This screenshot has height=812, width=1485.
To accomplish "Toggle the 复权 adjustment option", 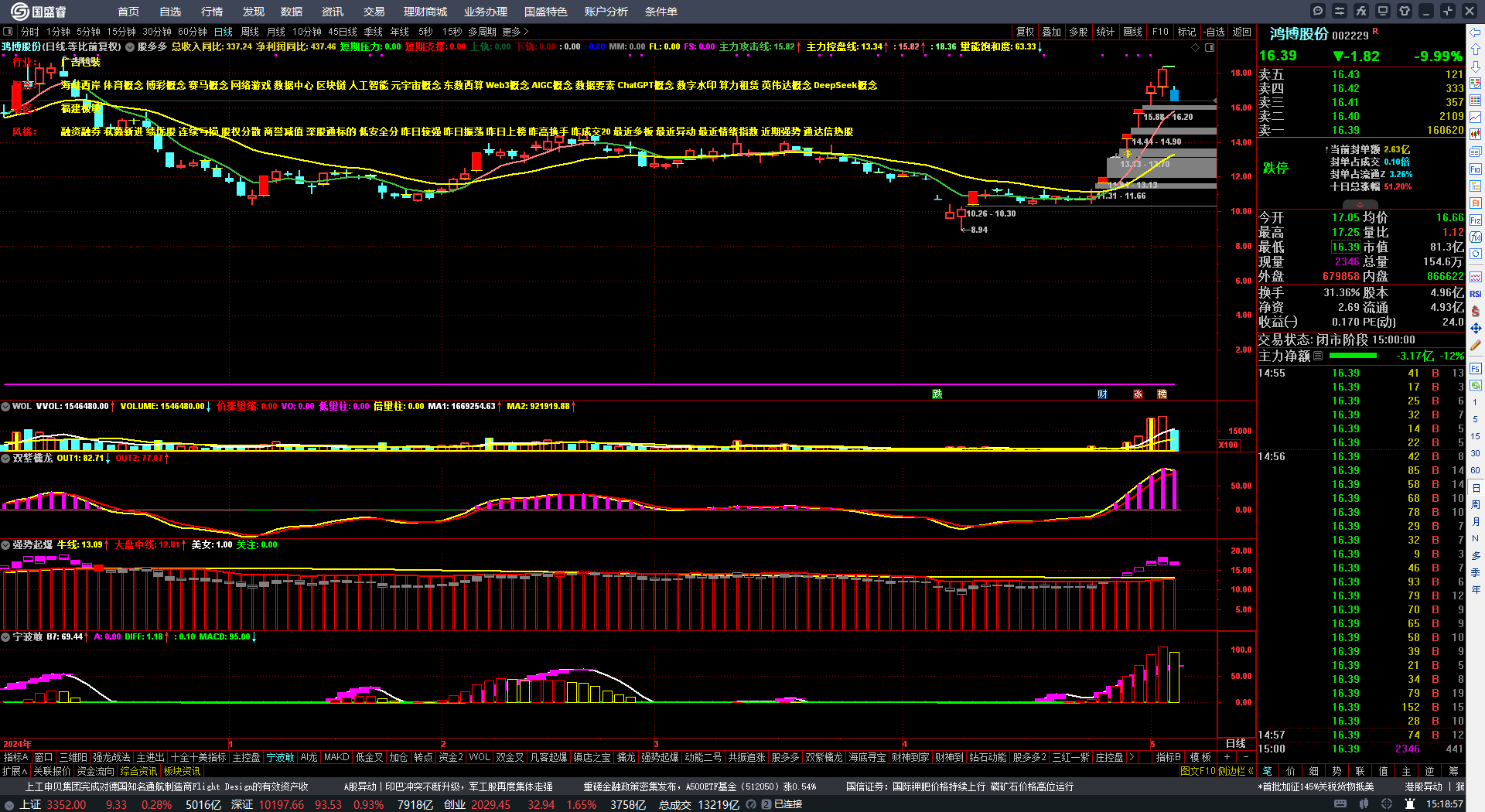I will [1025, 32].
